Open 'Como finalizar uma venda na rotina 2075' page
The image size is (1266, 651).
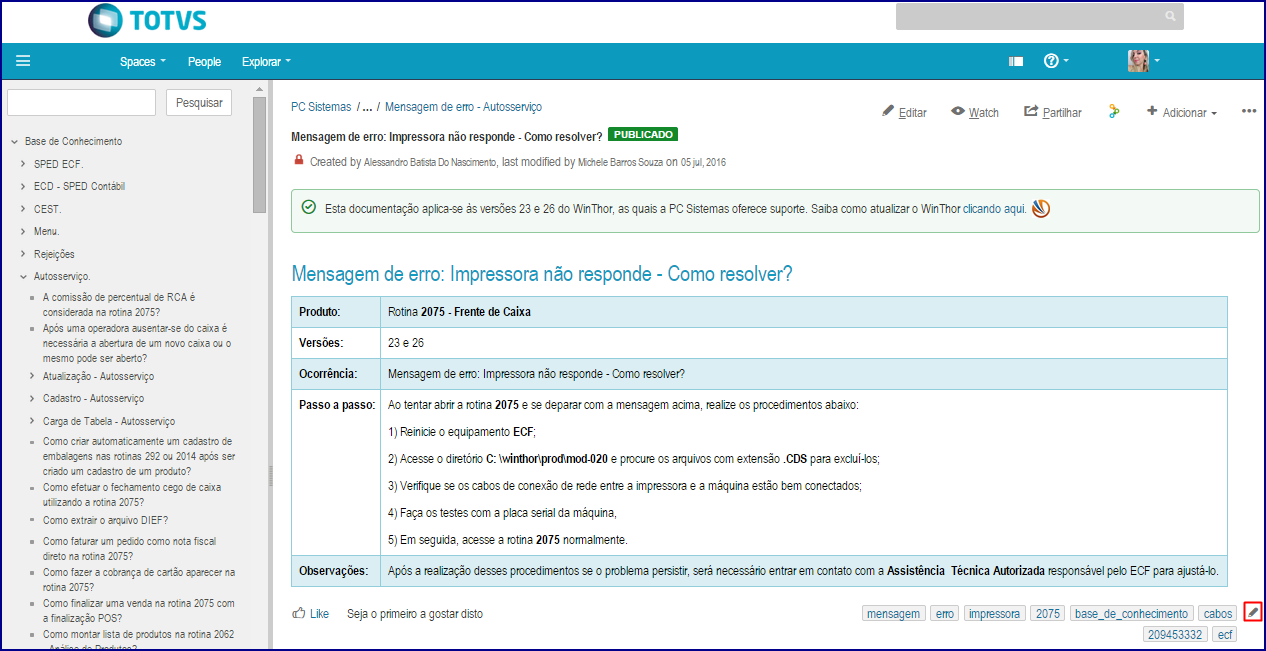click(138, 610)
